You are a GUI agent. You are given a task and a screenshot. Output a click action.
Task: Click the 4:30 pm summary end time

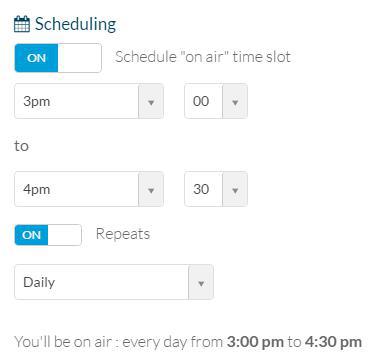click(x=333, y=342)
